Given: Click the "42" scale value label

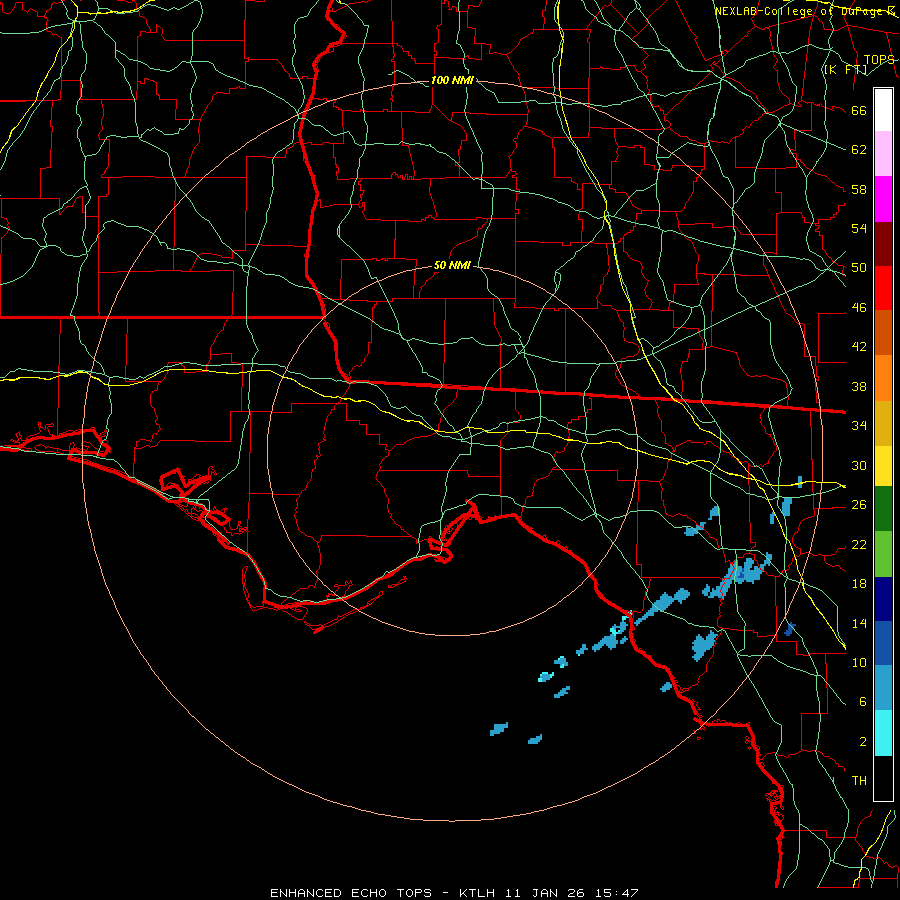Looking at the screenshot, I should point(859,347).
